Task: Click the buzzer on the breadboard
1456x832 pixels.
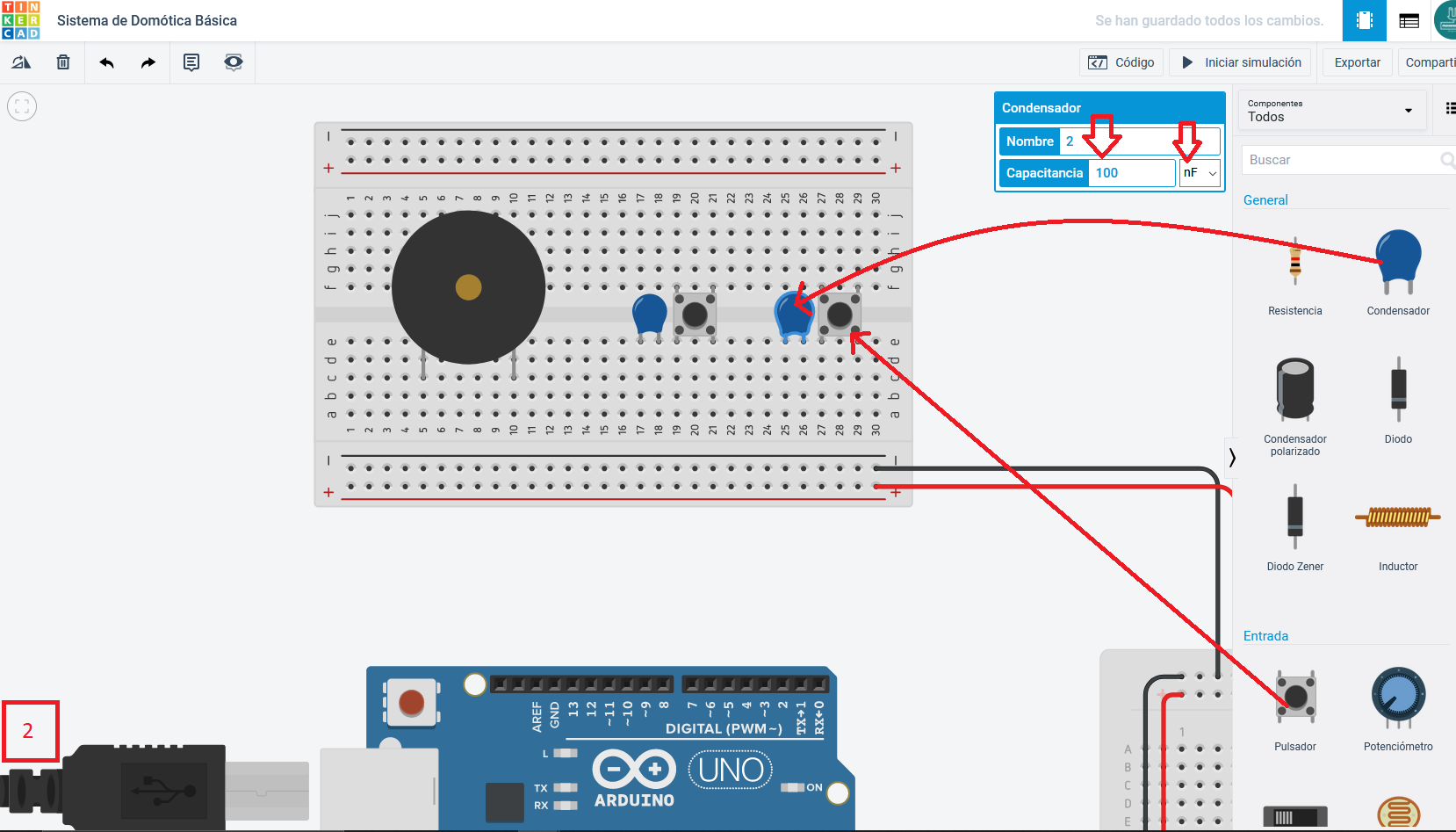Action: pyautogui.click(x=468, y=287)
